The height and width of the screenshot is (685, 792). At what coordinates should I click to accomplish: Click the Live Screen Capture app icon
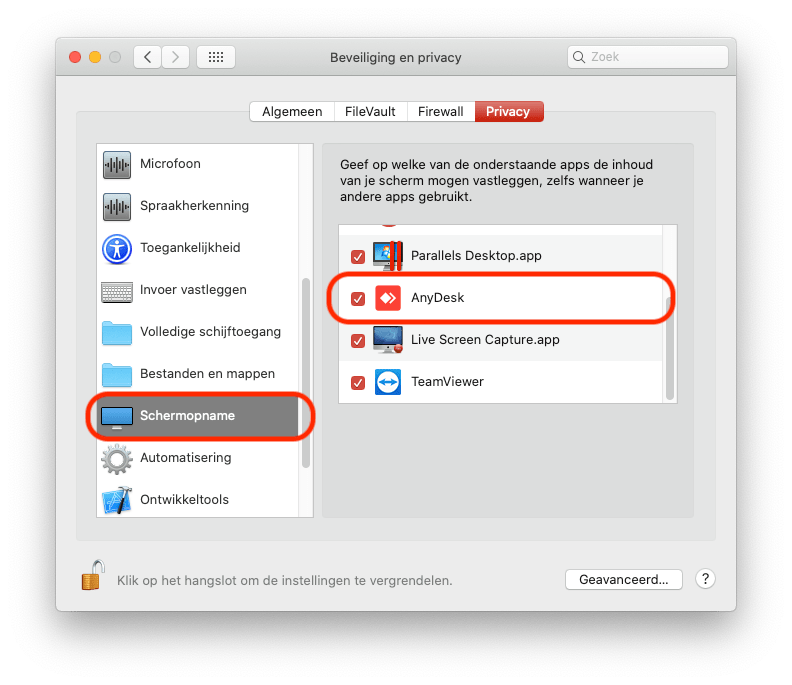[388, 339]
